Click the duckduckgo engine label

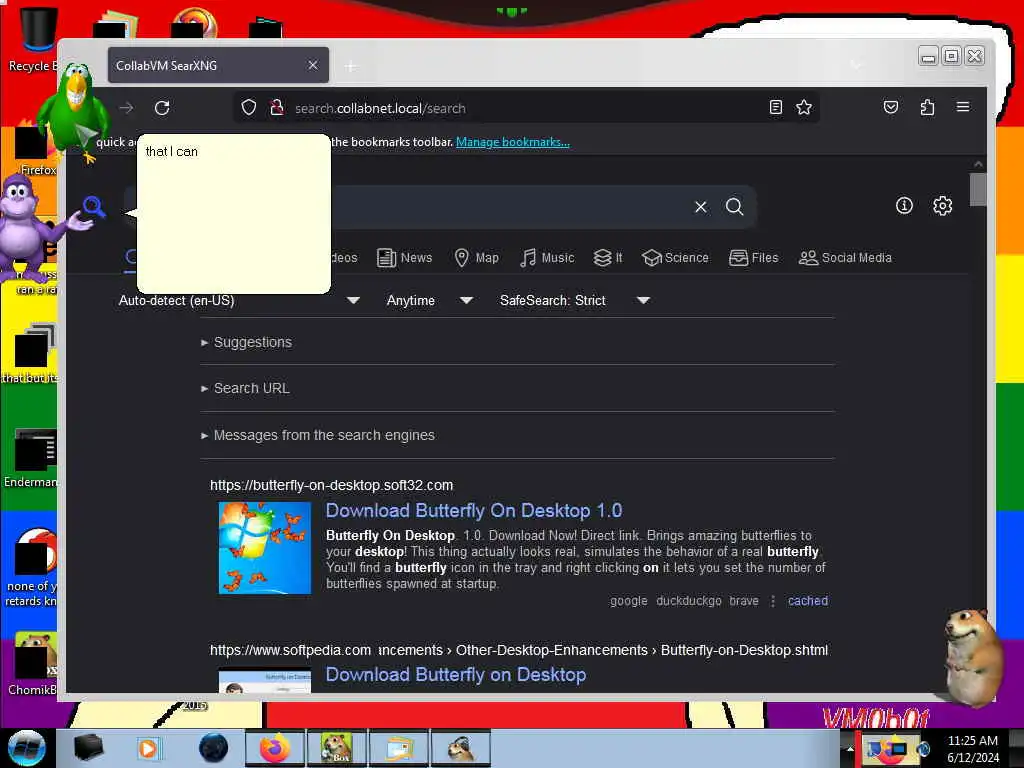pos(689,601)
